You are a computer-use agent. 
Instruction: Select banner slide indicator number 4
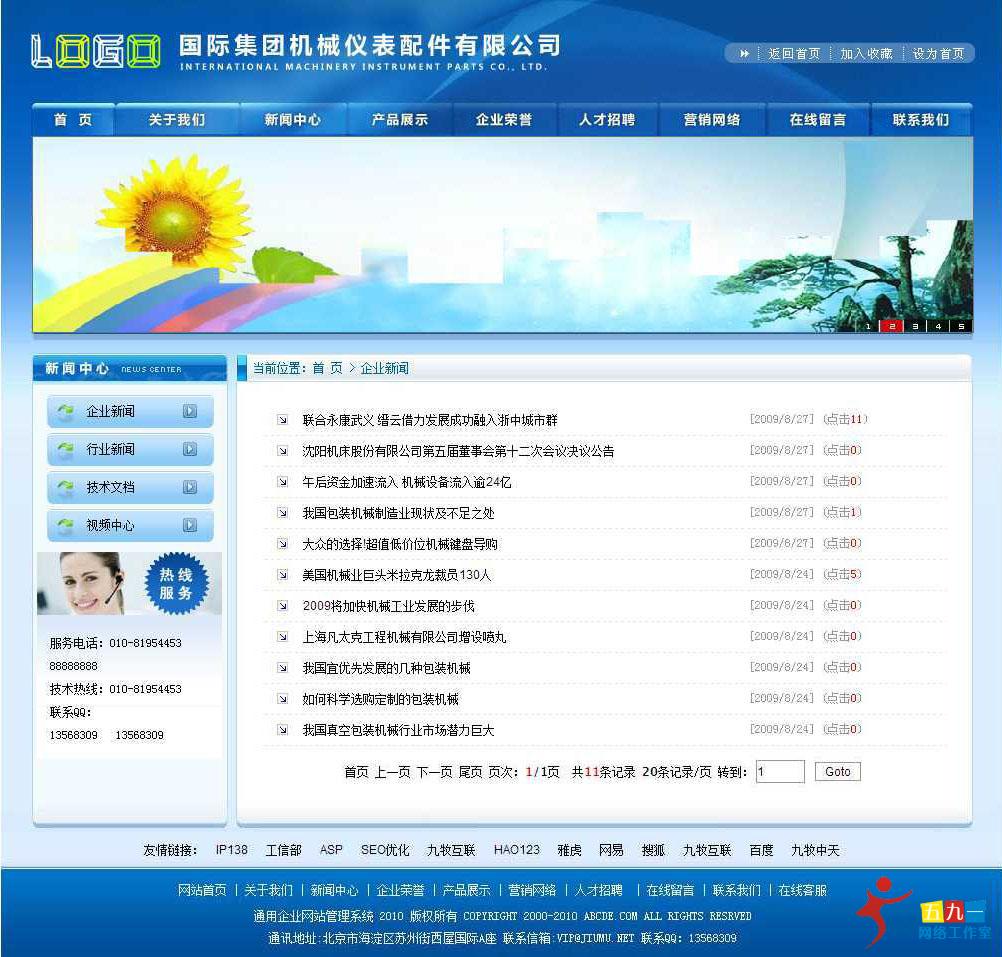click(937, 325)
